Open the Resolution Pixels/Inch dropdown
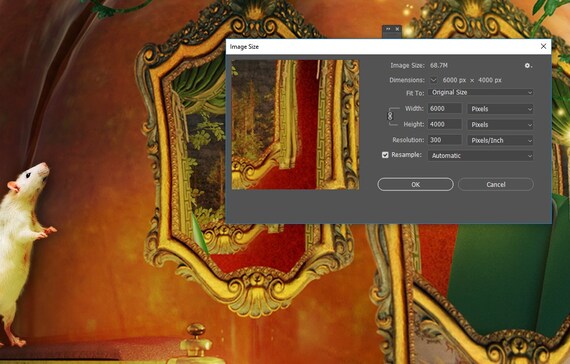 500,140
